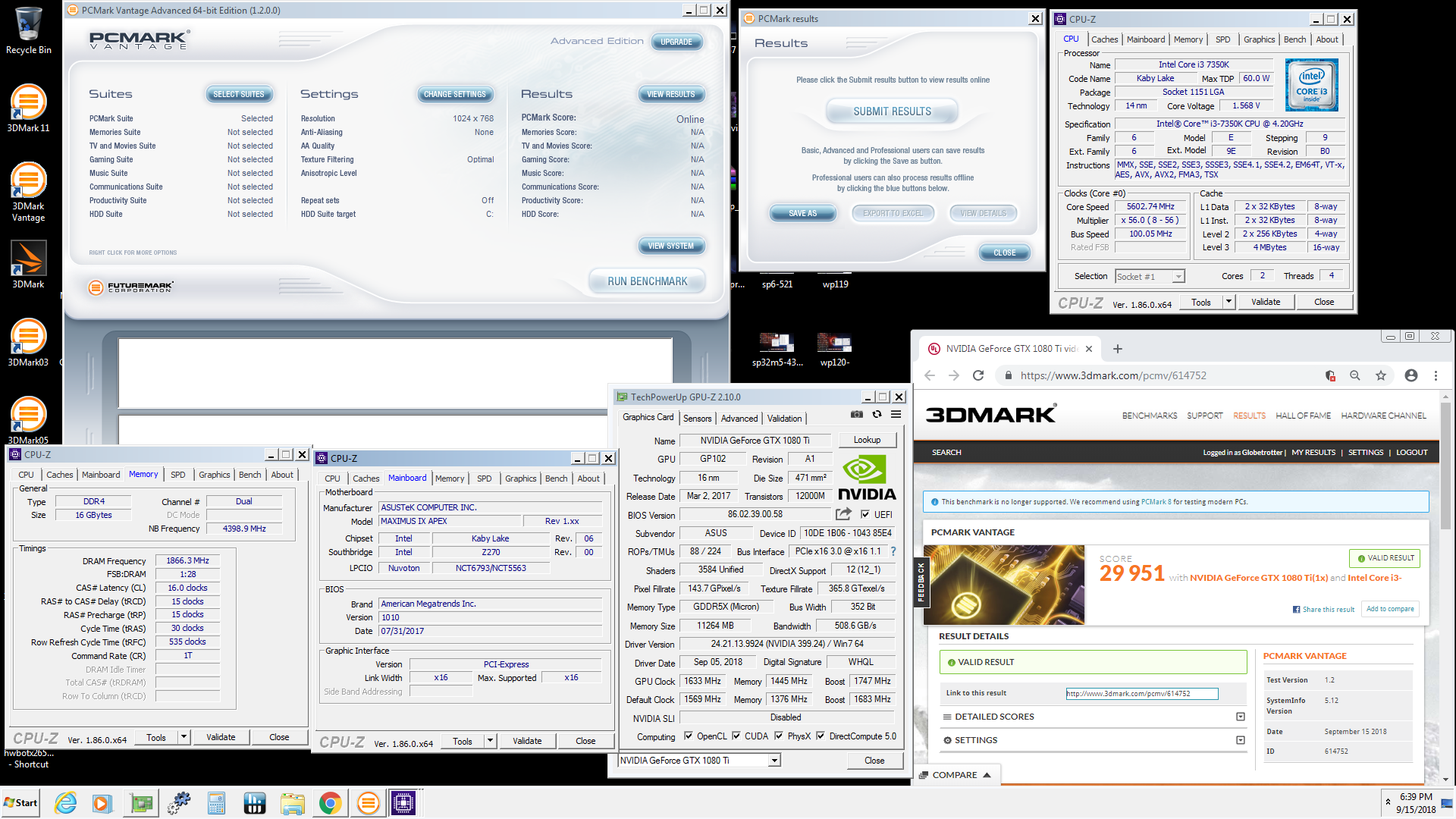Expand the Settings section on result page
Viewport: 1456px width, 819px height.
tap(1241, 740)
